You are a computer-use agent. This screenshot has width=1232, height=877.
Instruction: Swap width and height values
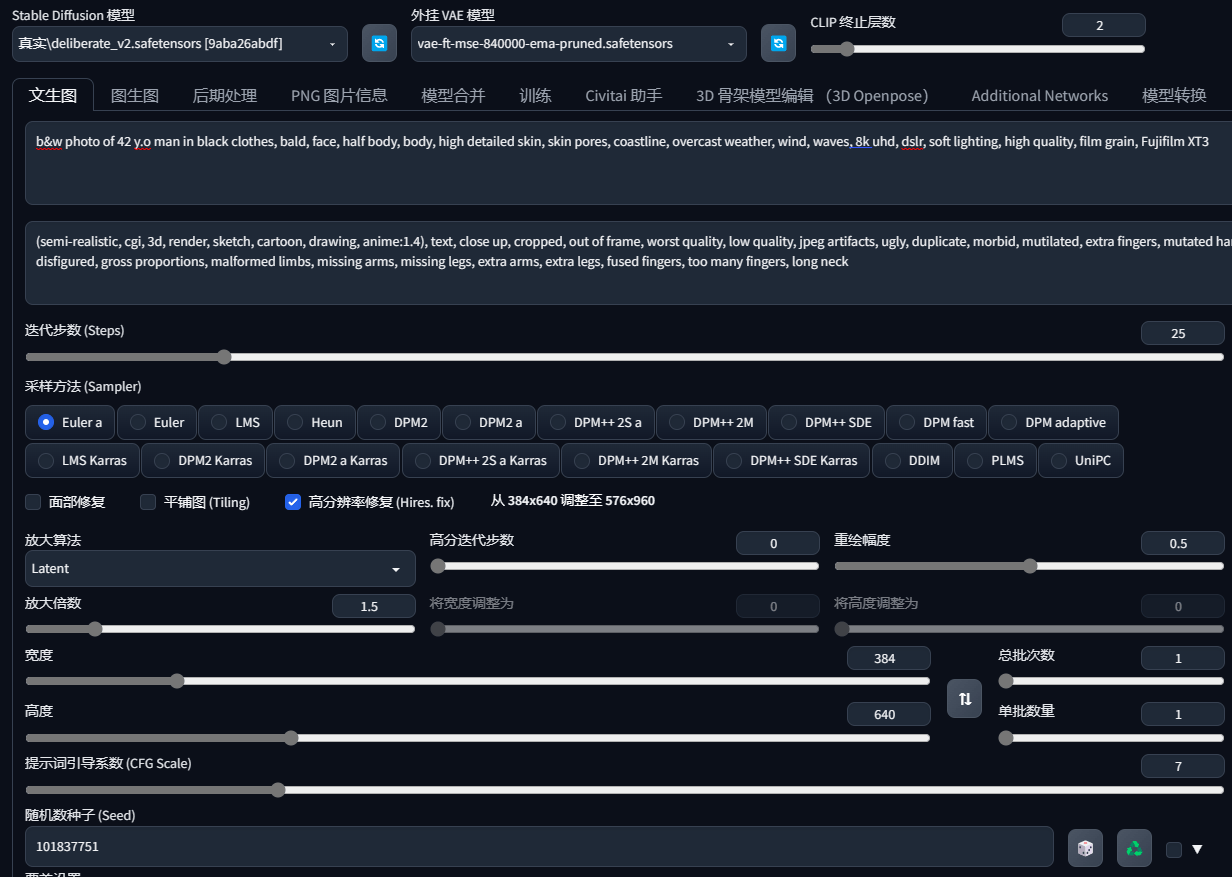[965, 699]
